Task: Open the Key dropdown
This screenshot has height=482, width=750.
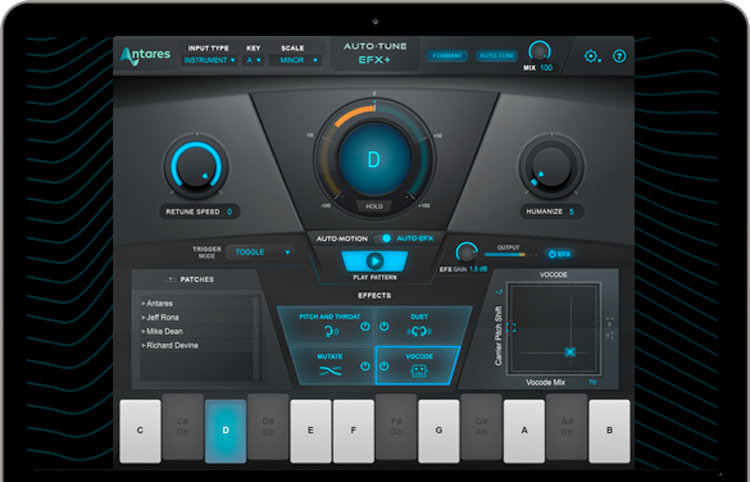Action: (x=252, y=60)
